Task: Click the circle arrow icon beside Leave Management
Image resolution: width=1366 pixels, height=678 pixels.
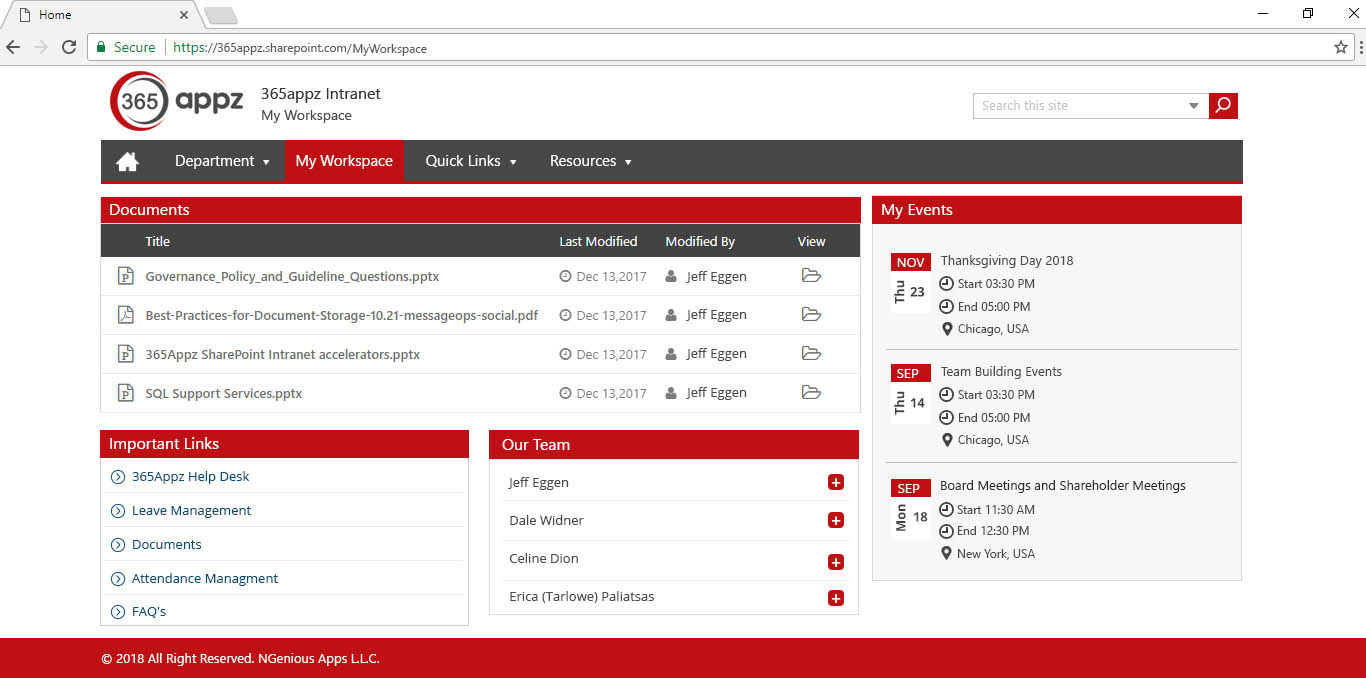Action: coord(118,511)
